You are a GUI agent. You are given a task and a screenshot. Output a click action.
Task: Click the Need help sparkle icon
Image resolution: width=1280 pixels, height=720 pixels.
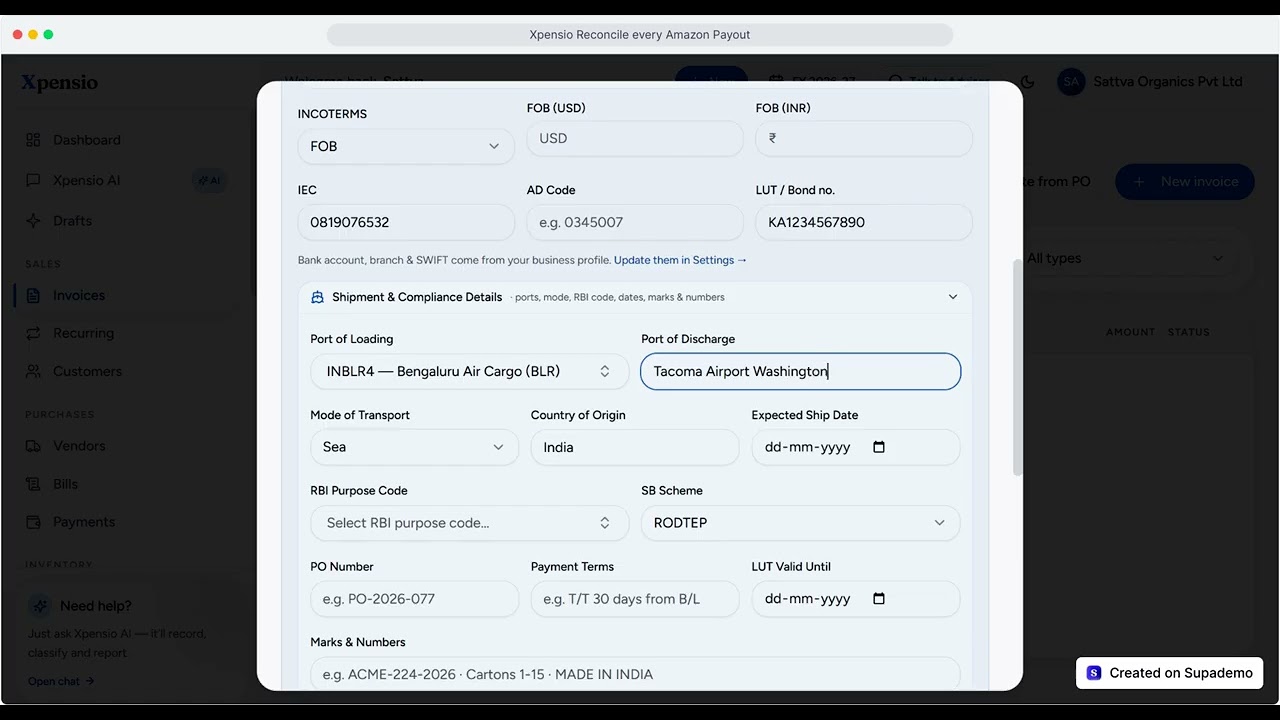[40, 606]
